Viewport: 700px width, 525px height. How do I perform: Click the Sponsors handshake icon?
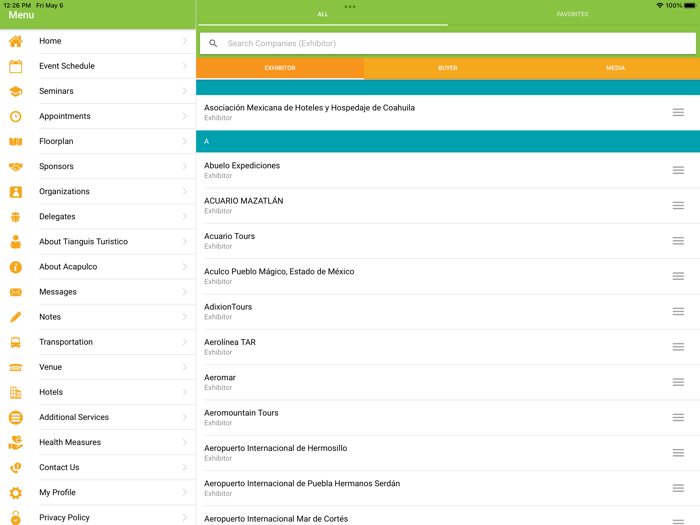[x=15, y=167]
